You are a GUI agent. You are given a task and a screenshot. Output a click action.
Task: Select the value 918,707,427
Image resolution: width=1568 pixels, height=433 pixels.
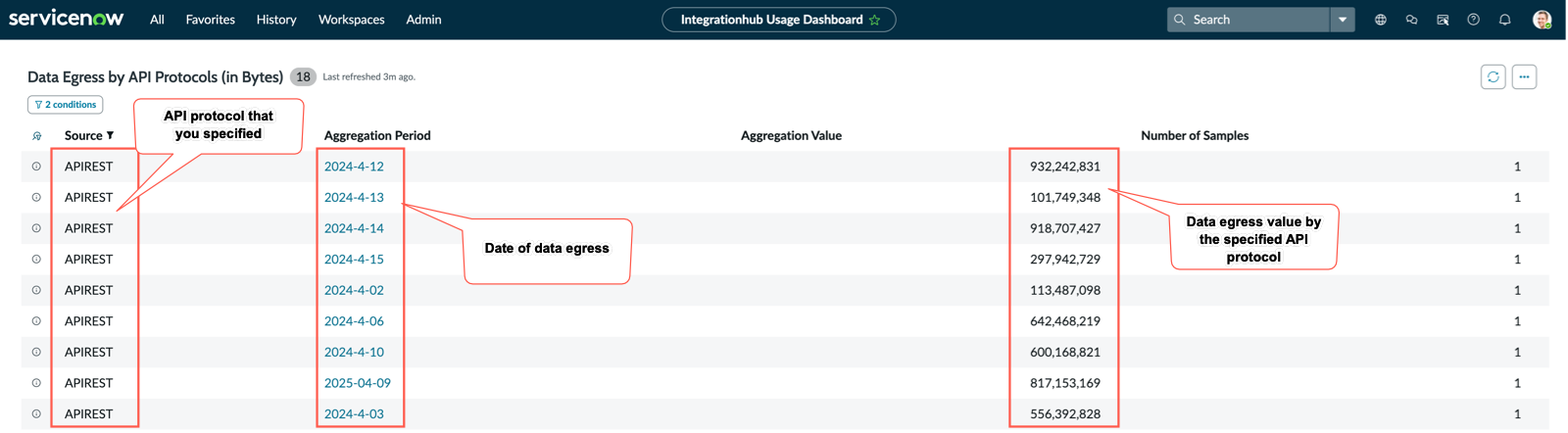1065,228
